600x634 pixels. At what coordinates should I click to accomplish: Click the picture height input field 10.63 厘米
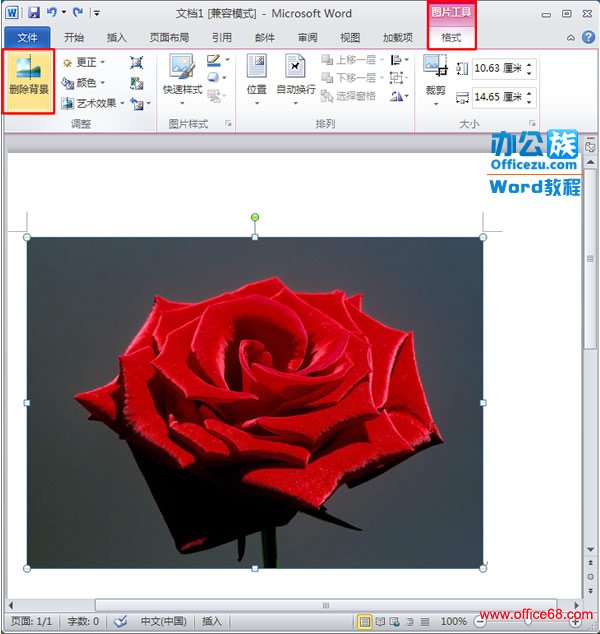pyautogui.click(x=495, y=69)
